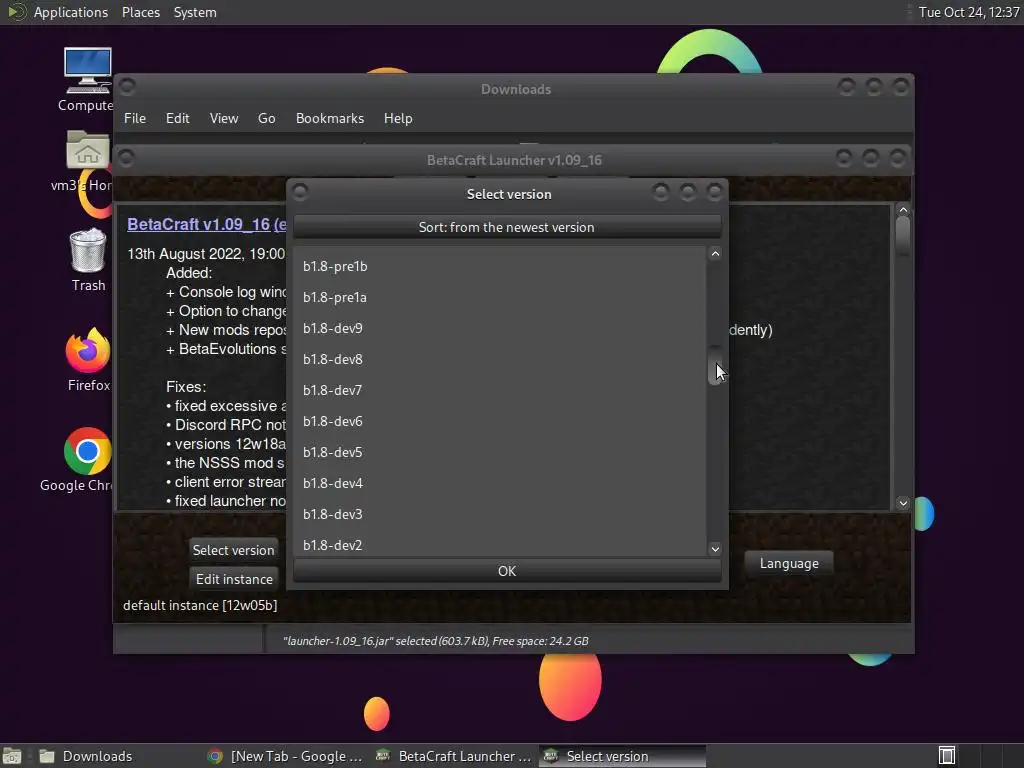
Task: Select version b1.8-dev3
Action: (500, 514)
